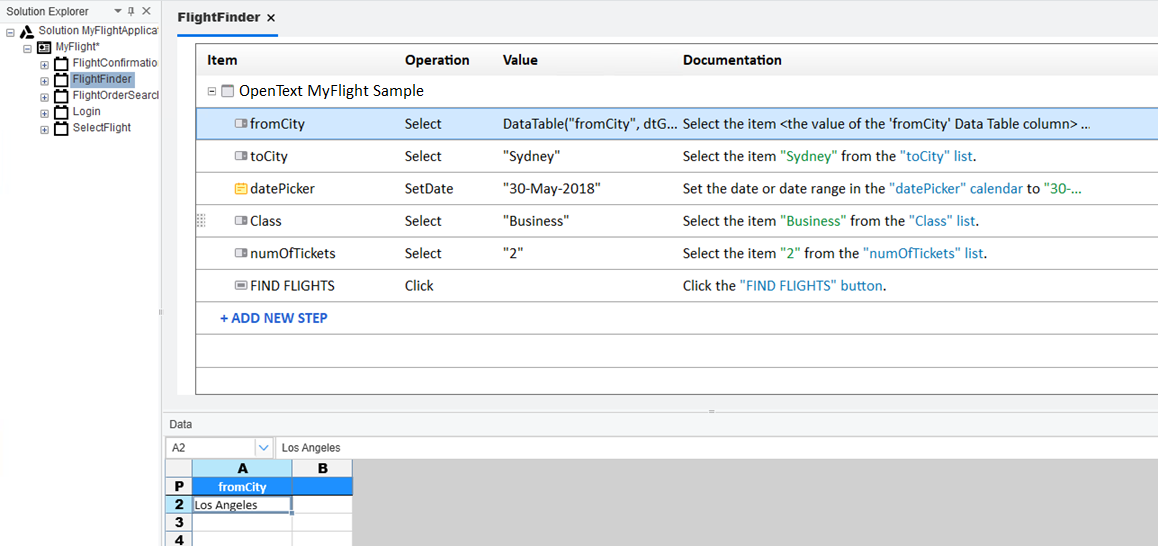
Task: Select FlightFinder in Solution Explorer
Action: (102, 79)
